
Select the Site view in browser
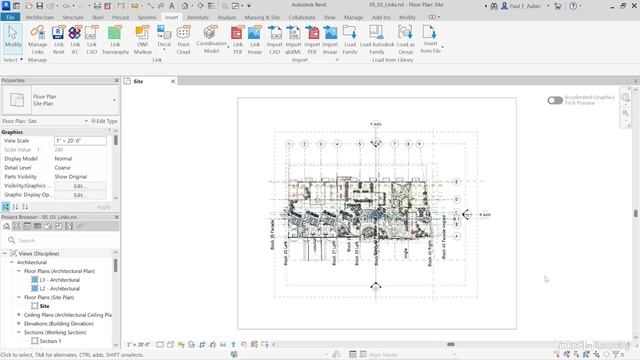click(44, 306)
